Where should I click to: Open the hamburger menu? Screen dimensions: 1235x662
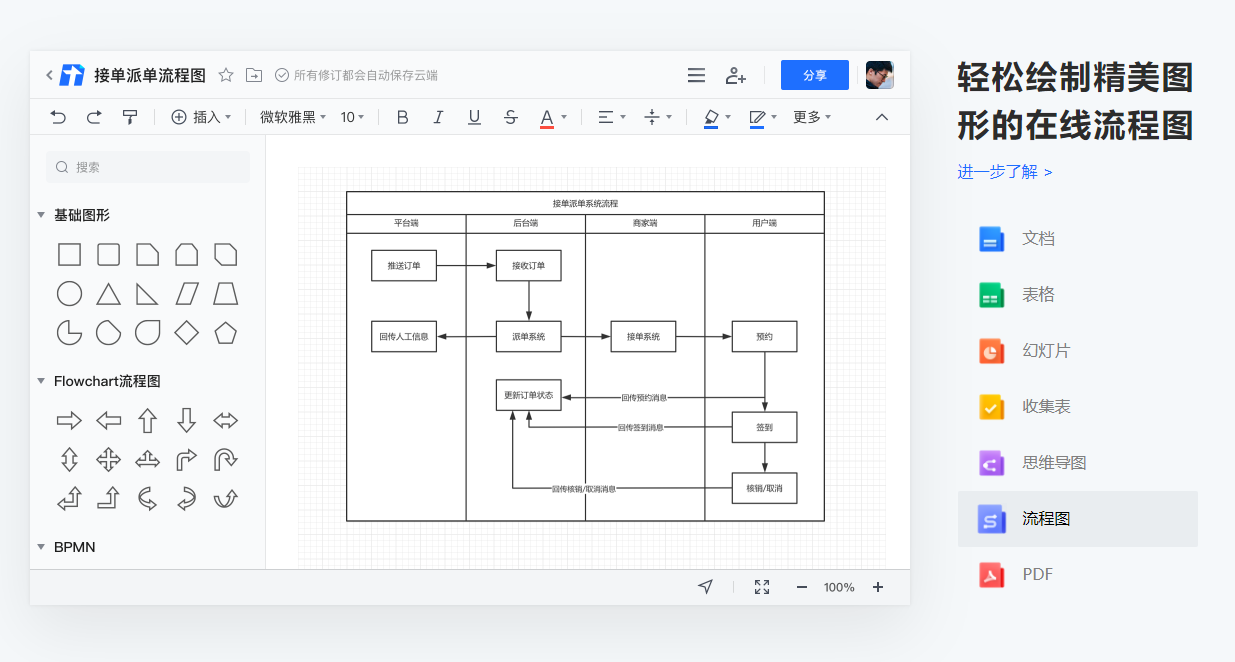click(696, 75)
